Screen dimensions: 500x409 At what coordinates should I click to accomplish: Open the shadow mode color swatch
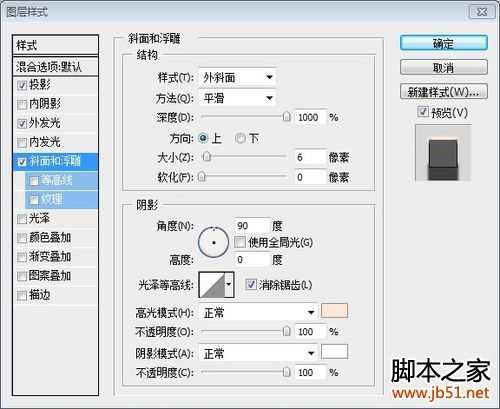click(x=334, y=352)
